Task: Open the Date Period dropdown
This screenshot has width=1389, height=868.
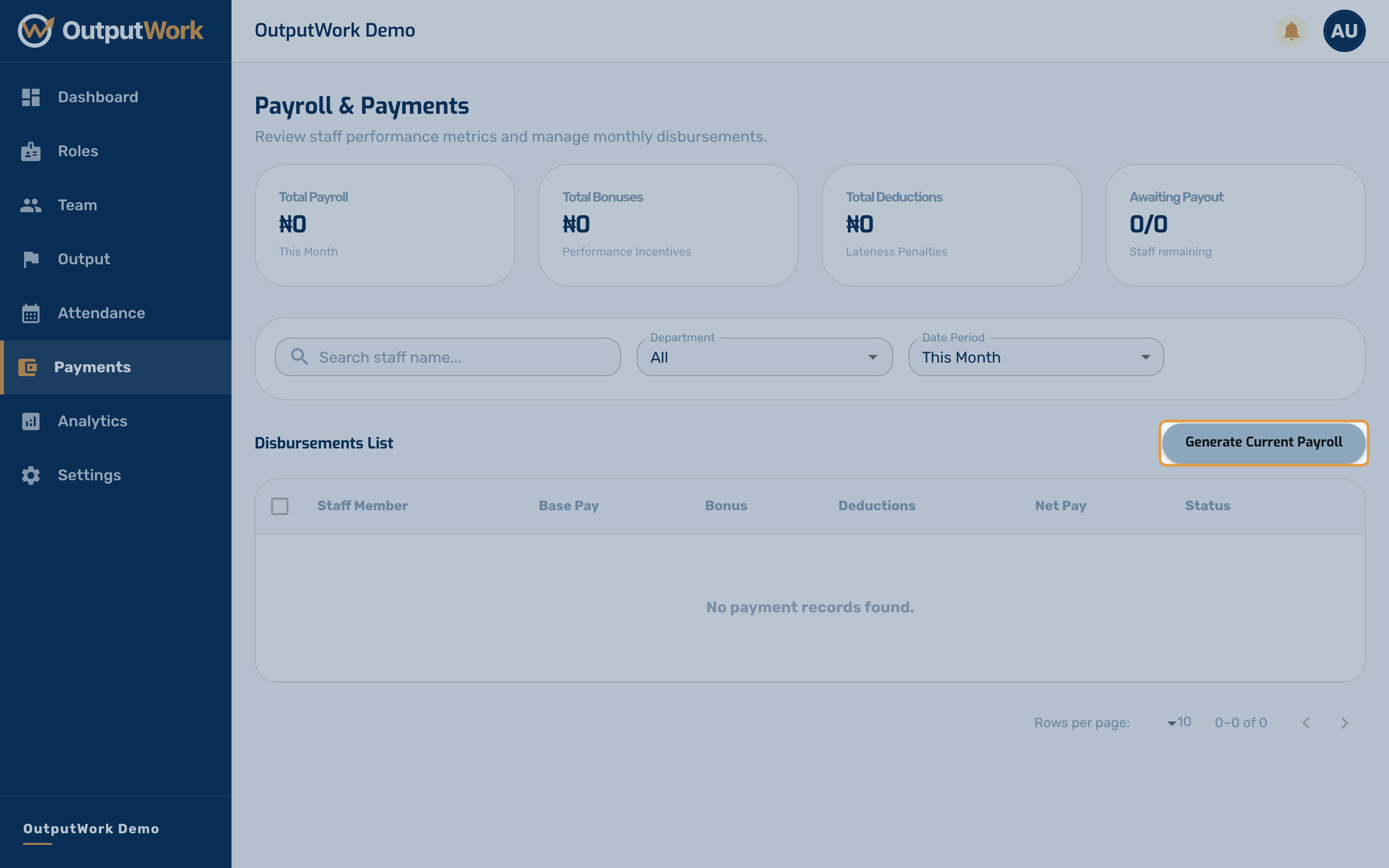Action: click(1036, 357)
